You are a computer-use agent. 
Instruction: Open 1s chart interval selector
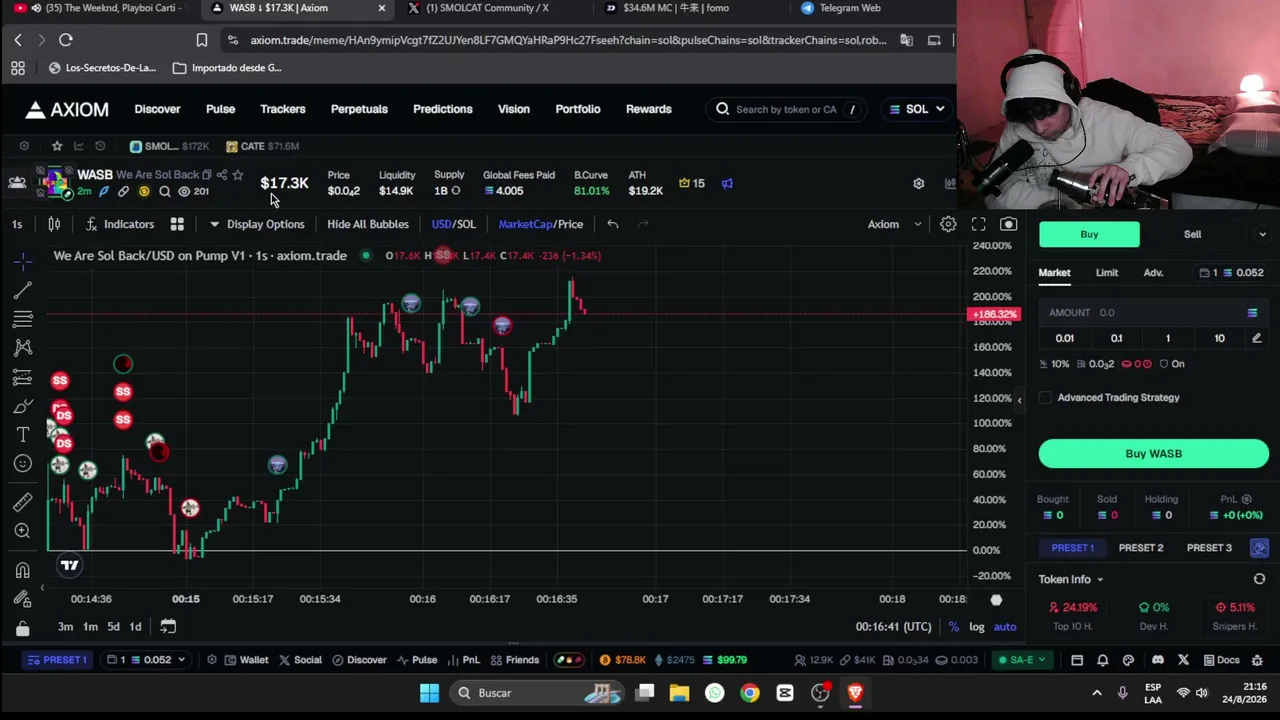[17, 224]
